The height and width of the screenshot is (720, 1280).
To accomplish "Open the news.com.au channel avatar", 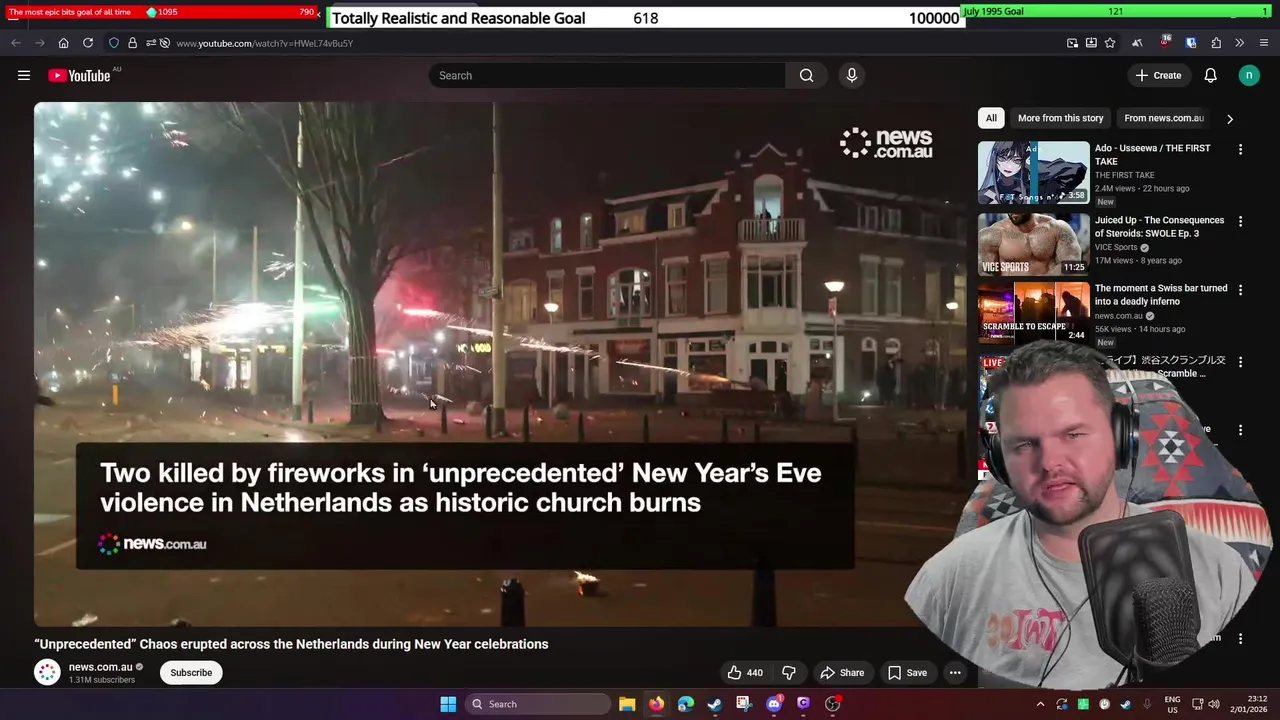I will [x=47, y=672].
